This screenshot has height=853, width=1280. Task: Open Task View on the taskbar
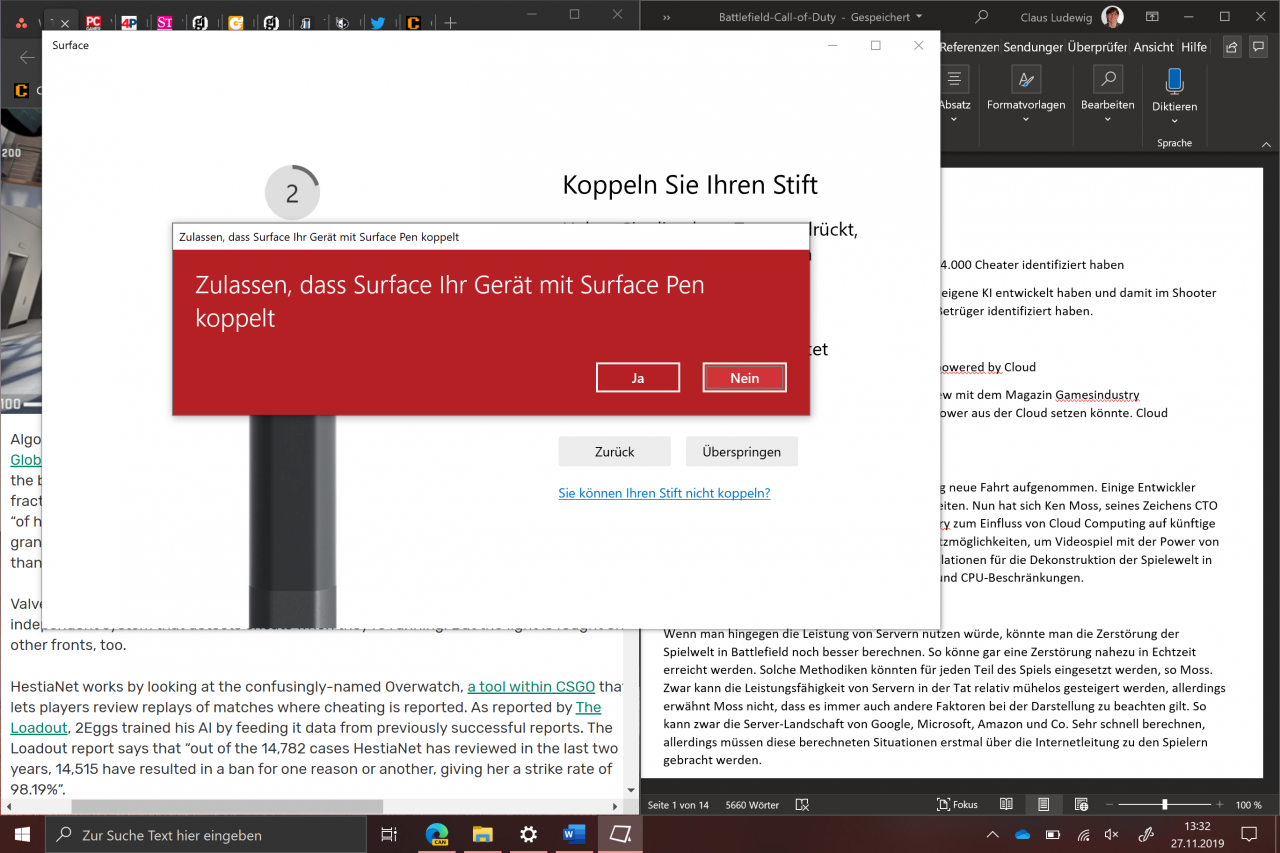(x=390, y=834)
